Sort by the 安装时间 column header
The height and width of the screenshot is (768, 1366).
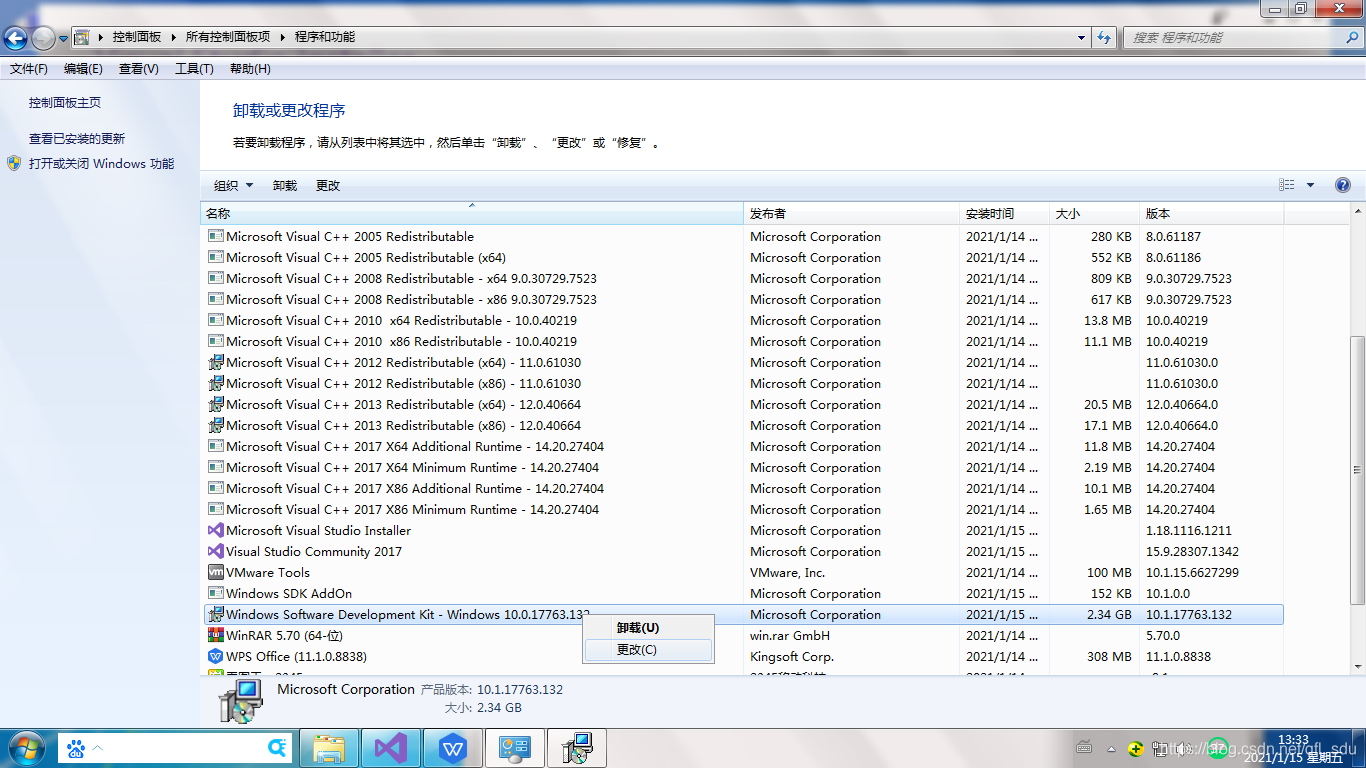(x=1005, y=214)
